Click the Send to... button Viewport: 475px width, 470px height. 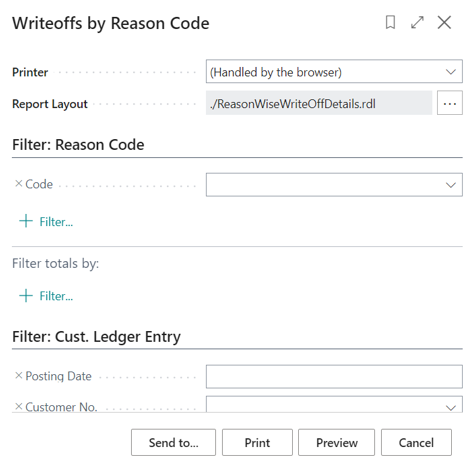(173, 442)
